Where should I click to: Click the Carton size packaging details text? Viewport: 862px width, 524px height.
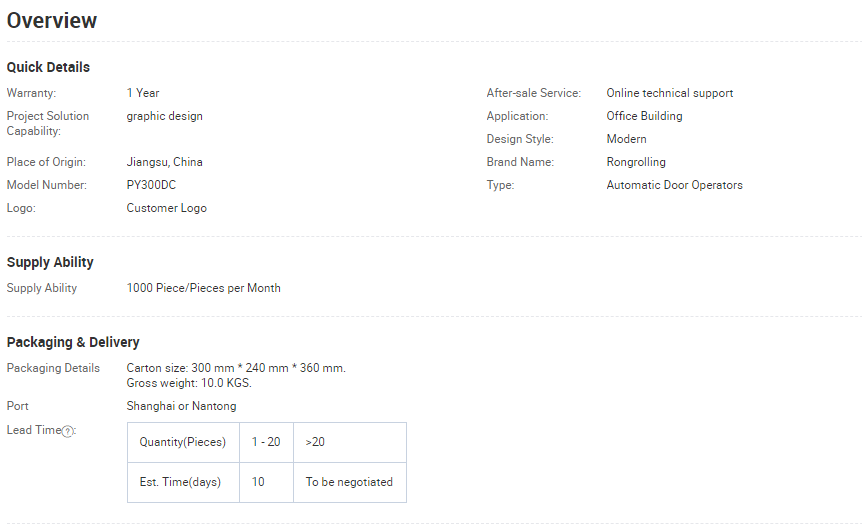(236, 376)
